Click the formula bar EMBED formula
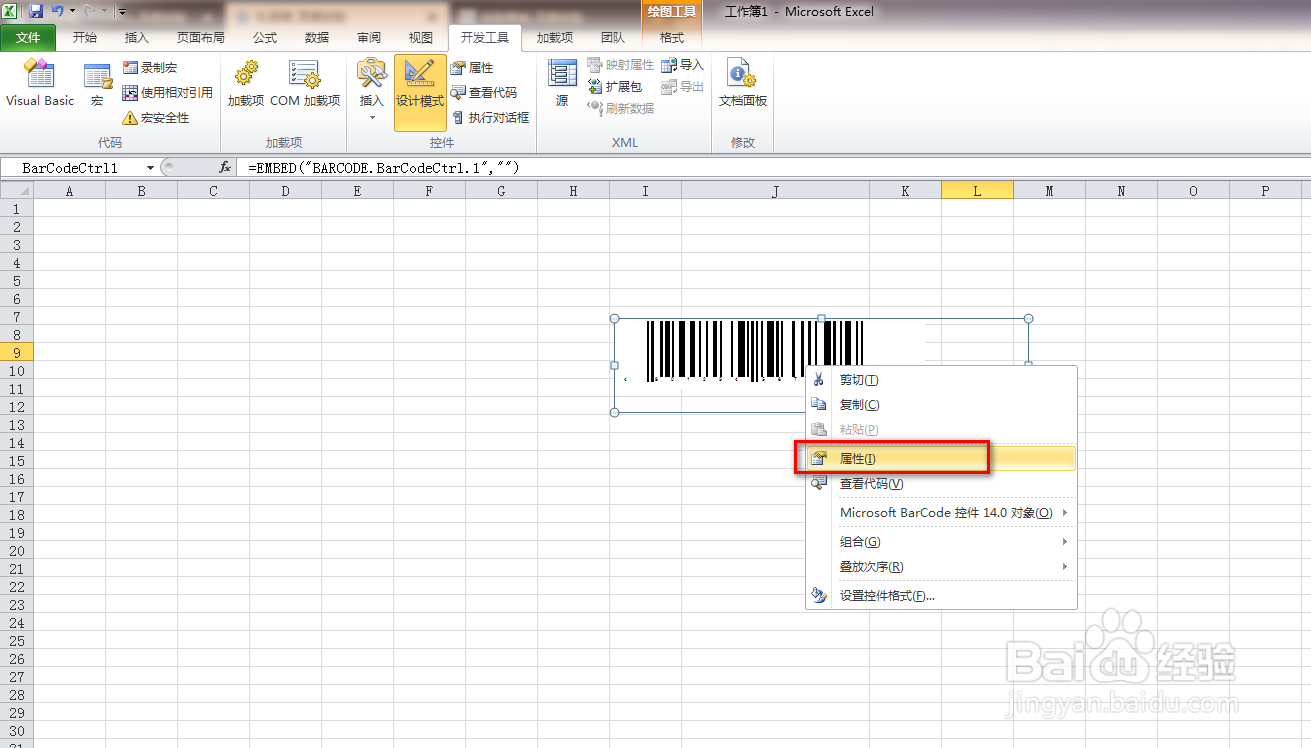 [x=383, y=168]
